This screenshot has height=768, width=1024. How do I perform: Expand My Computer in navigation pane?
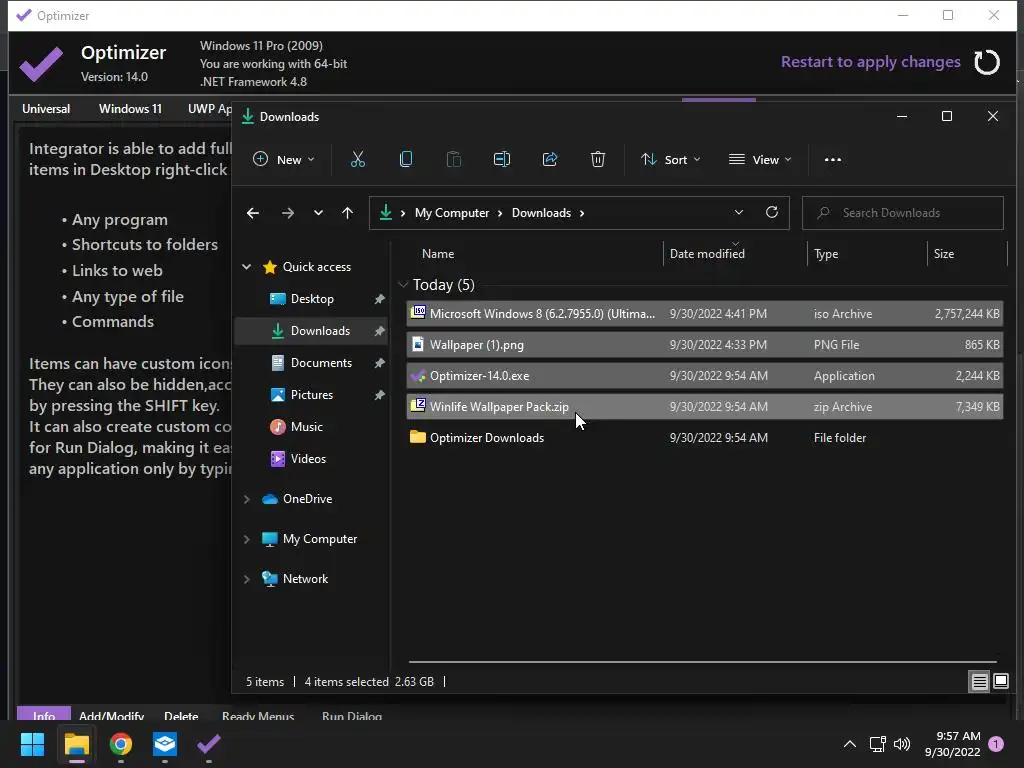pyautogui.click(x=246, y=539)
